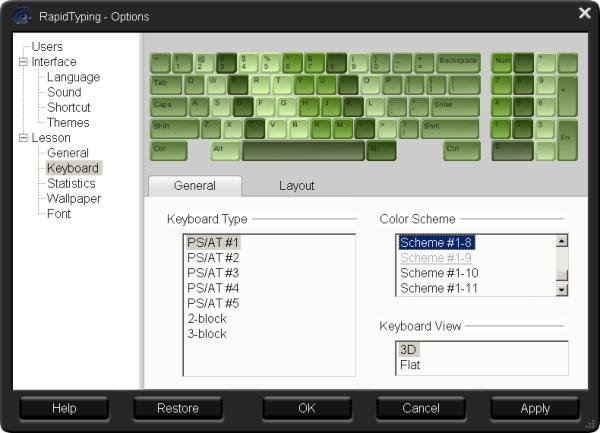Confirm settings with OK button

point(307,408)
